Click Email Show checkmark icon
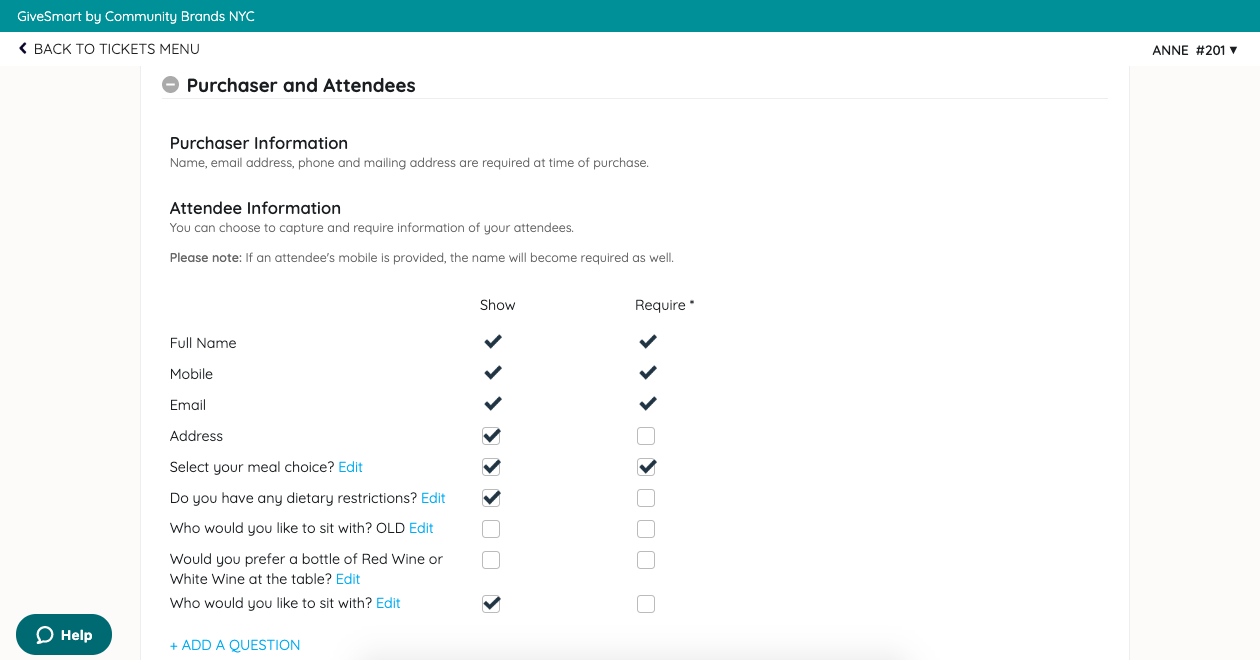The height and width of the screenshot is (660, 1260). [x=492, y=404]
